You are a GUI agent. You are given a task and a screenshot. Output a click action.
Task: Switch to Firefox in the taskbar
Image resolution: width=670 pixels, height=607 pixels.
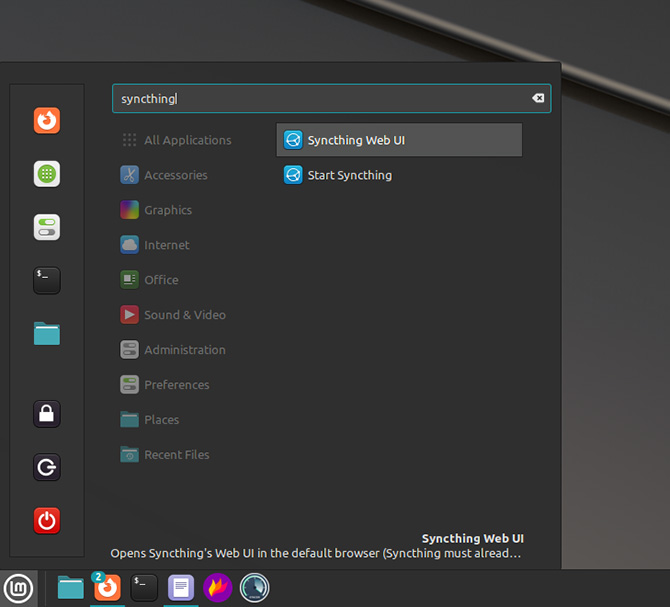pos(107,588)
